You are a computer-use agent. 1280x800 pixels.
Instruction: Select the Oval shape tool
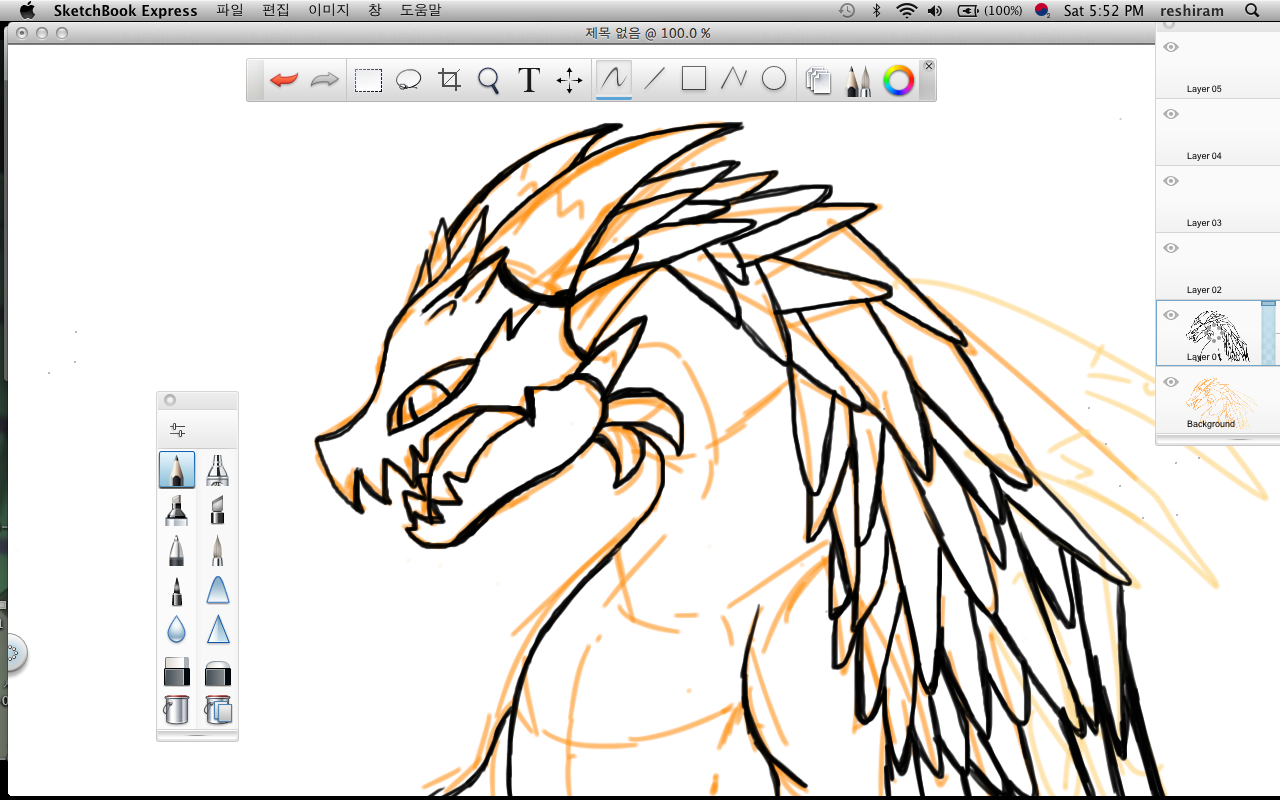coord(774,79)
